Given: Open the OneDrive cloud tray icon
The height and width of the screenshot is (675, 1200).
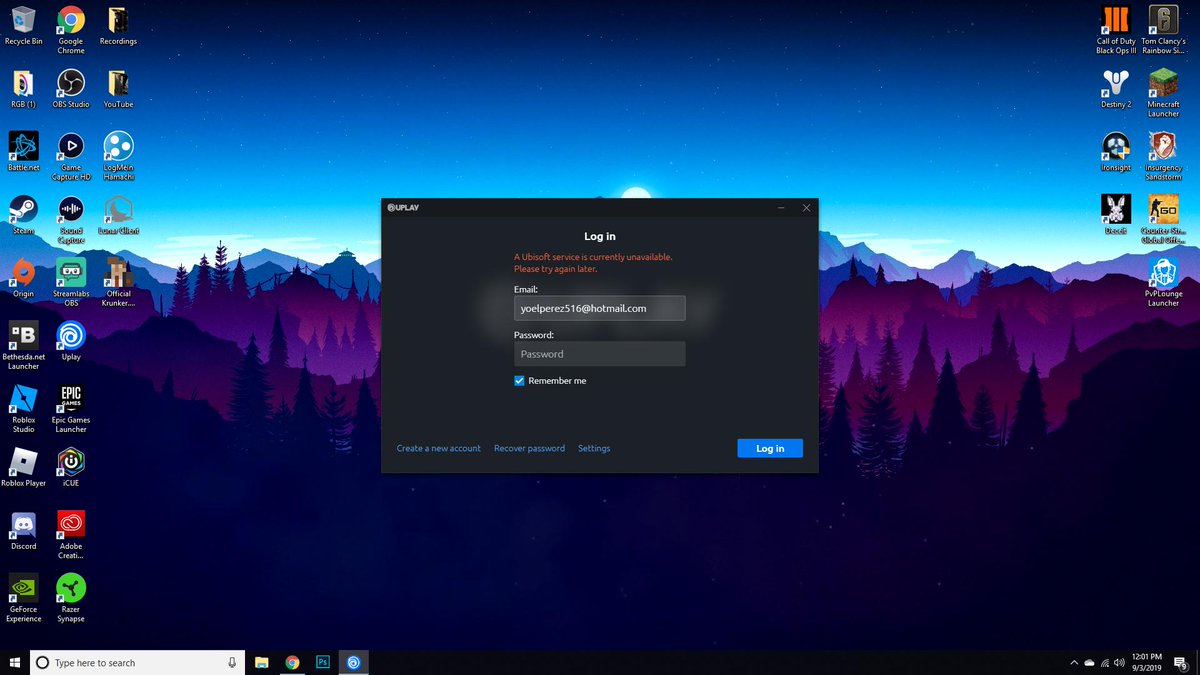Looking at the screenshot, I should [x=1089, y=662].
